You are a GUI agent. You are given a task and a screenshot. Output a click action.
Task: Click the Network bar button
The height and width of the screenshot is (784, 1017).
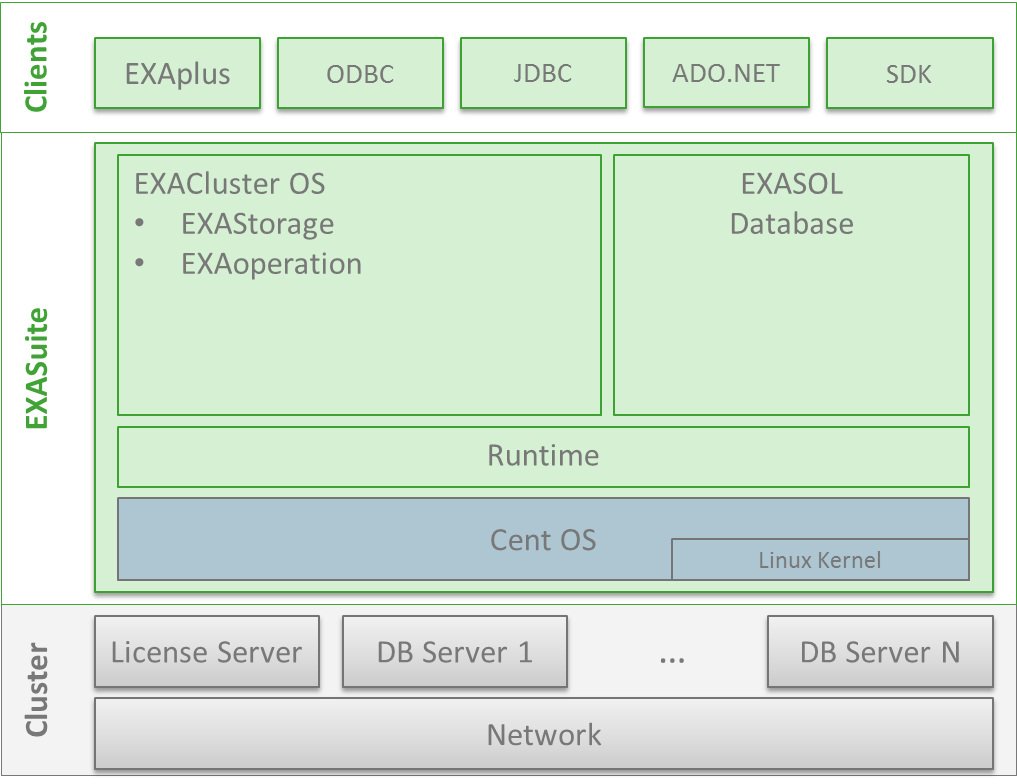543,734
